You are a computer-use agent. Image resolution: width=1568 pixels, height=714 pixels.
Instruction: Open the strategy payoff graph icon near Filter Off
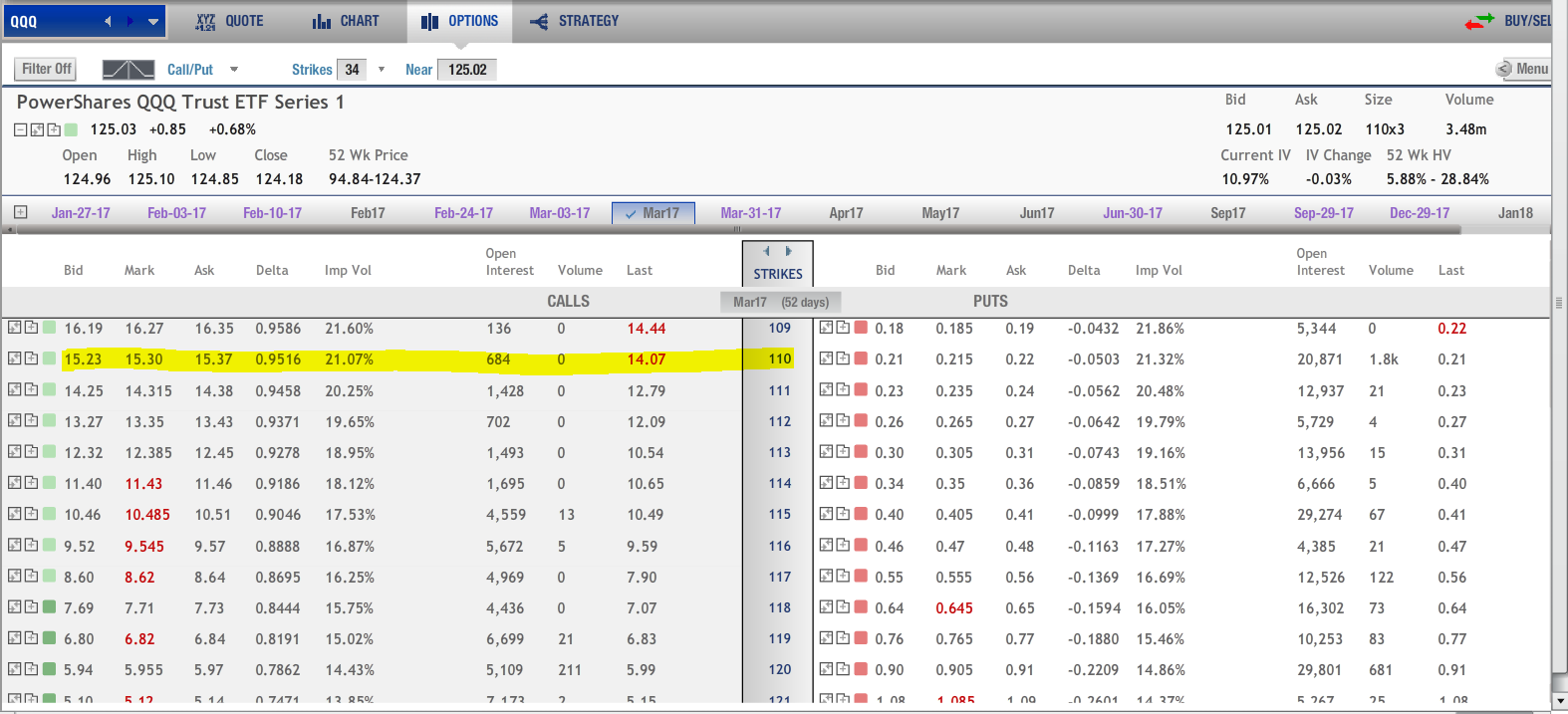click(129, 69)
